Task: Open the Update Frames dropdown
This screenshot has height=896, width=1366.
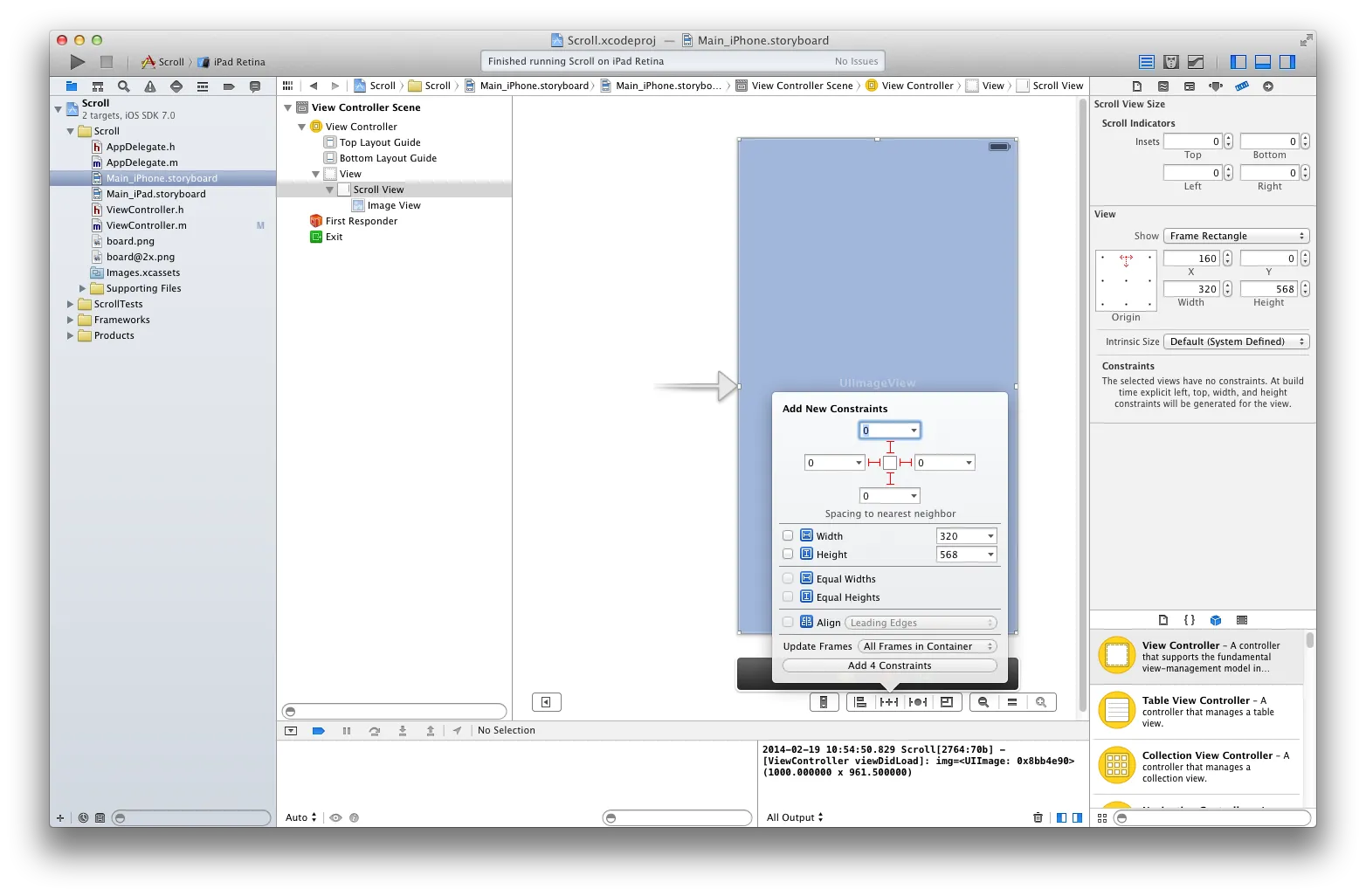Action: pos(929,647)
